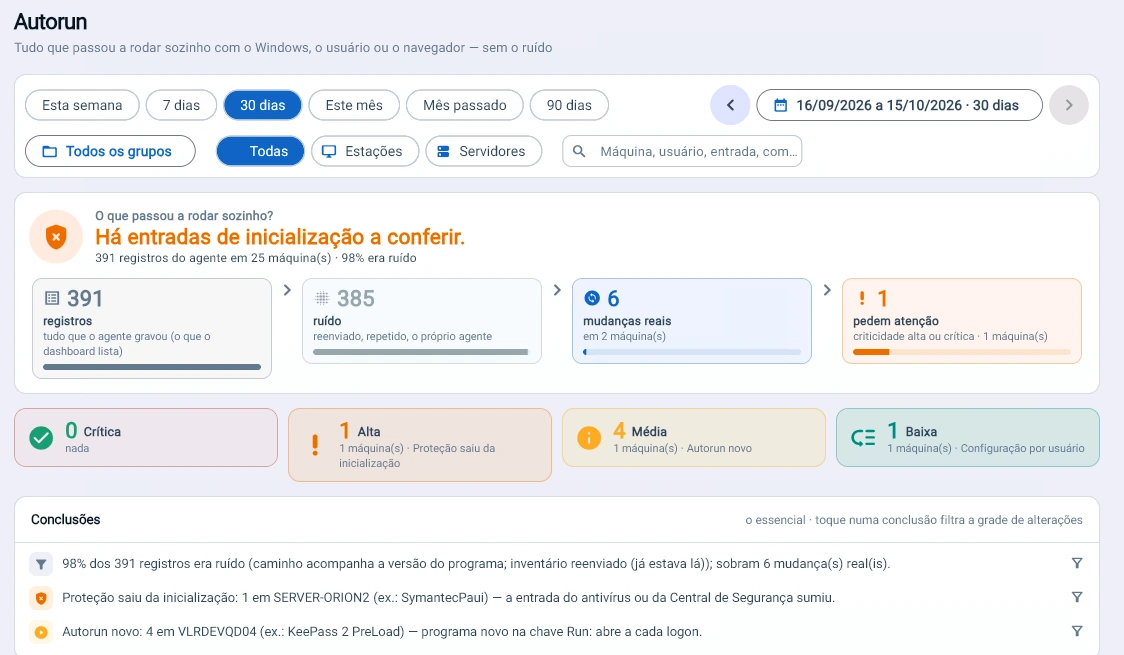Open the '385 ruído' card
This screenshot has height=655, width=1124.
[422, 321]
